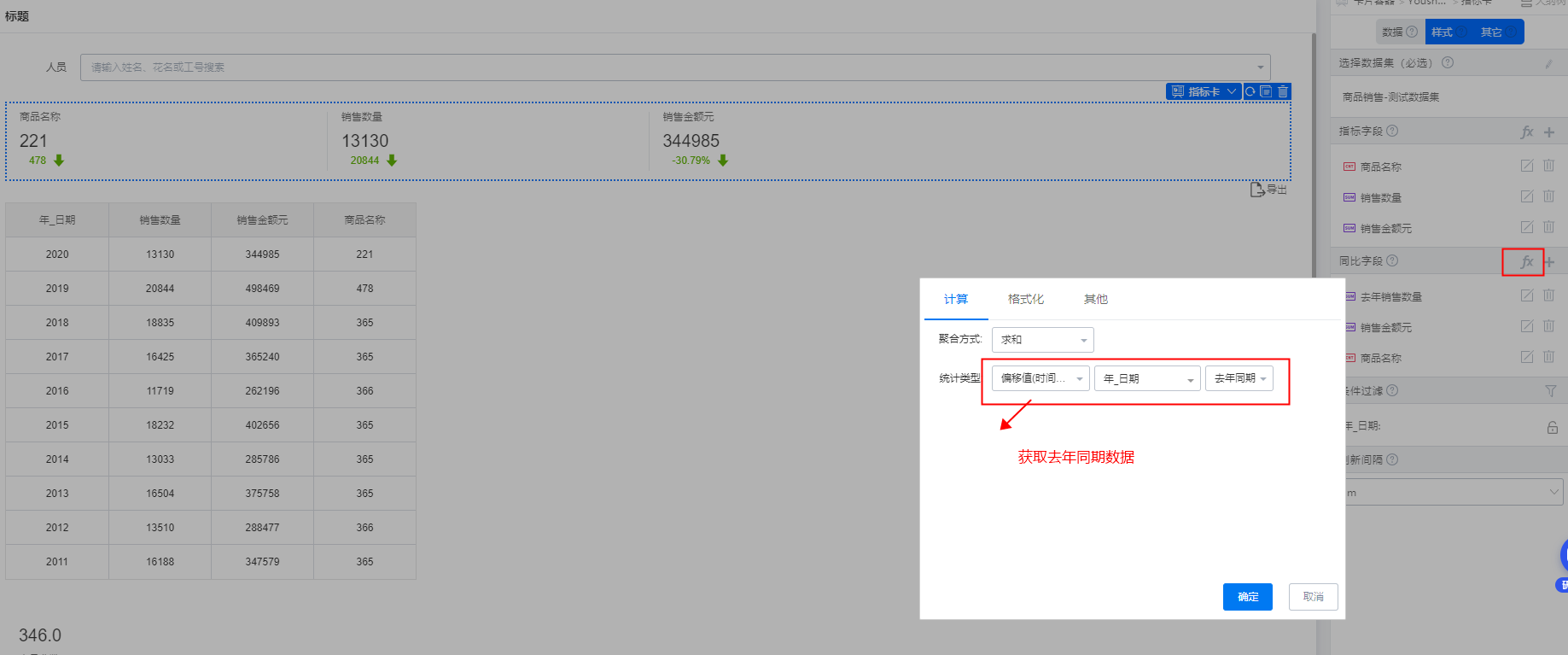1568x655 pixels.
Task: Open the 聚合方式 求和 dropdown
Action: click(x=1042, y=339)
